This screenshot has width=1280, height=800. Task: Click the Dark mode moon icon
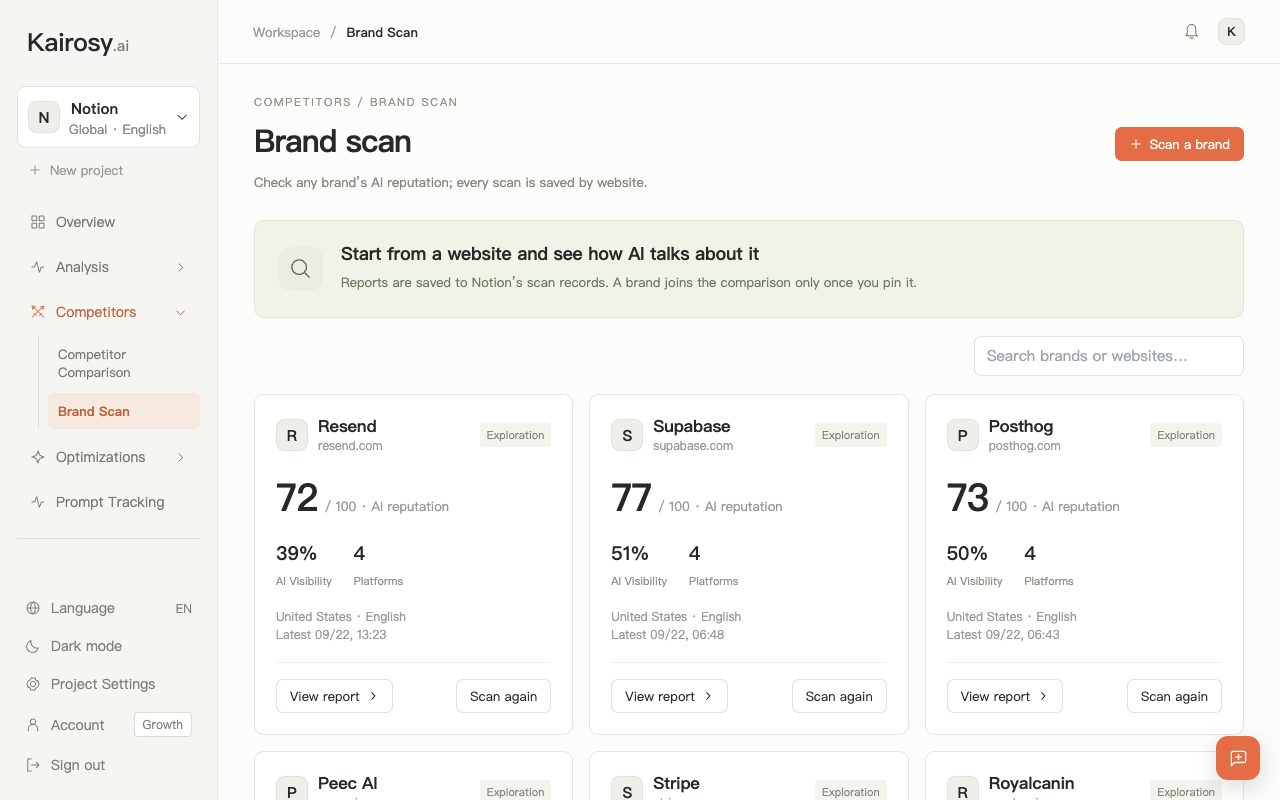point(33,646)
